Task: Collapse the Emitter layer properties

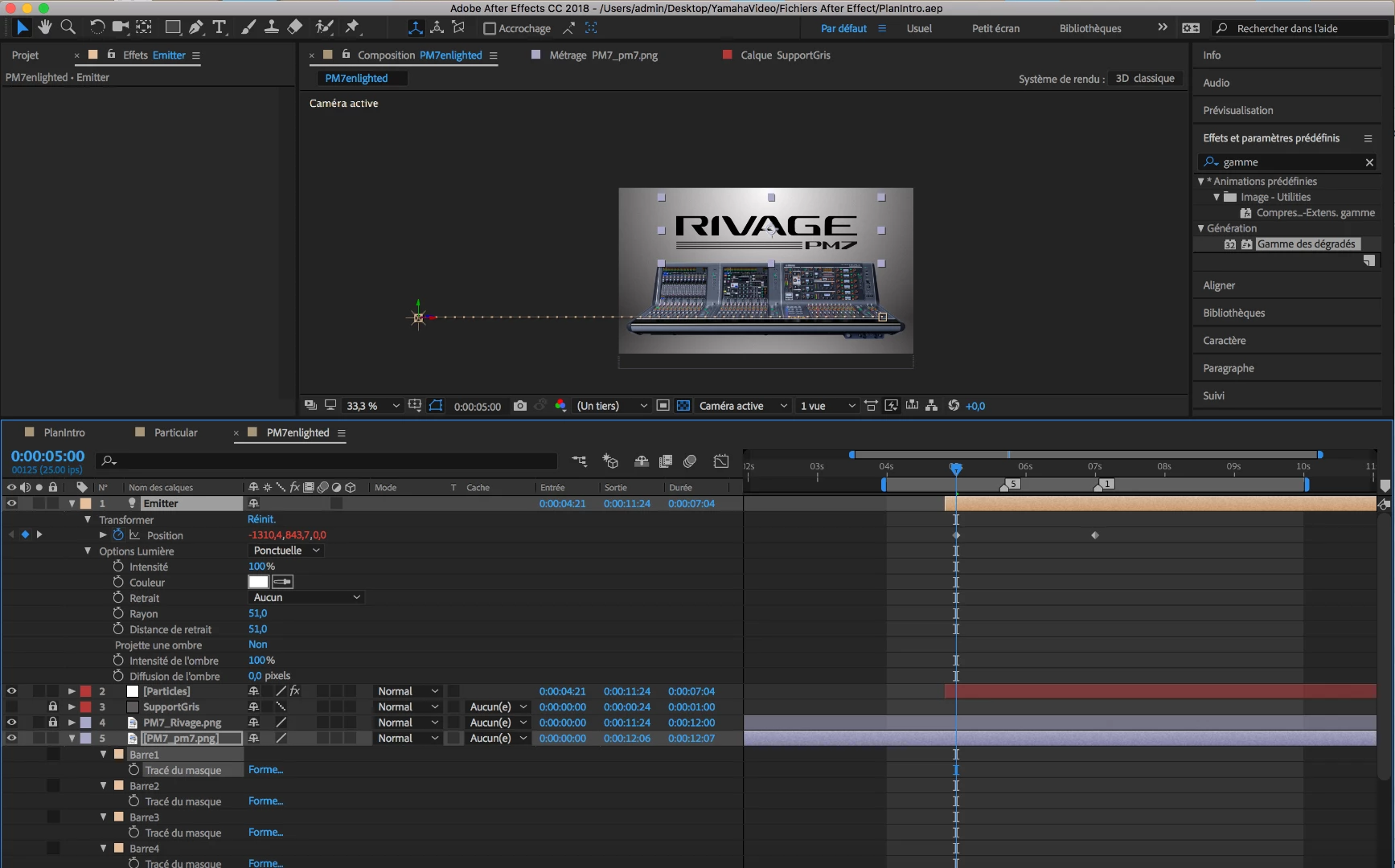Action: pos(72,504)
